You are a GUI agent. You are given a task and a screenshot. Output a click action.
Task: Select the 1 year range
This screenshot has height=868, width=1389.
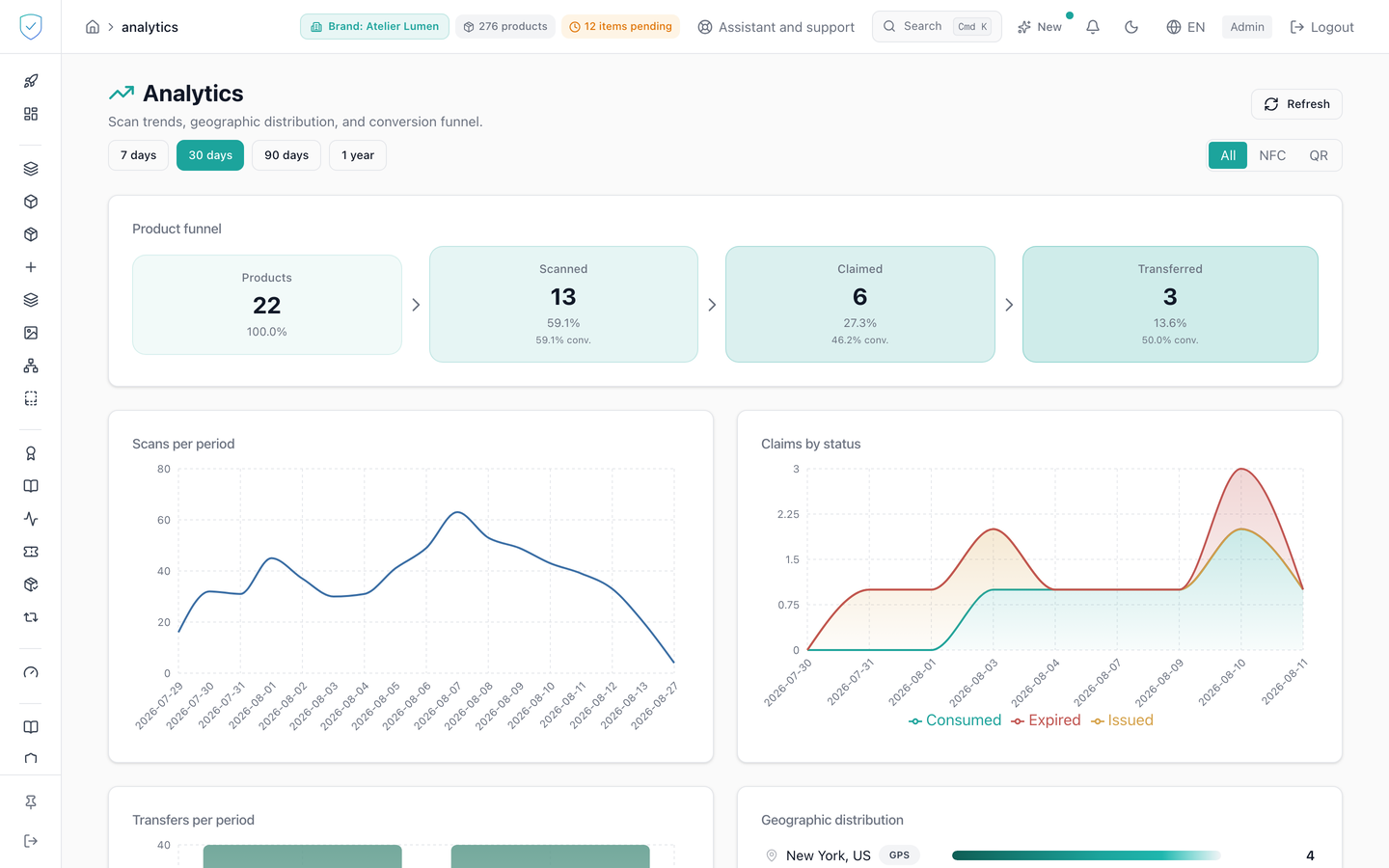click(x=358, y=155)
